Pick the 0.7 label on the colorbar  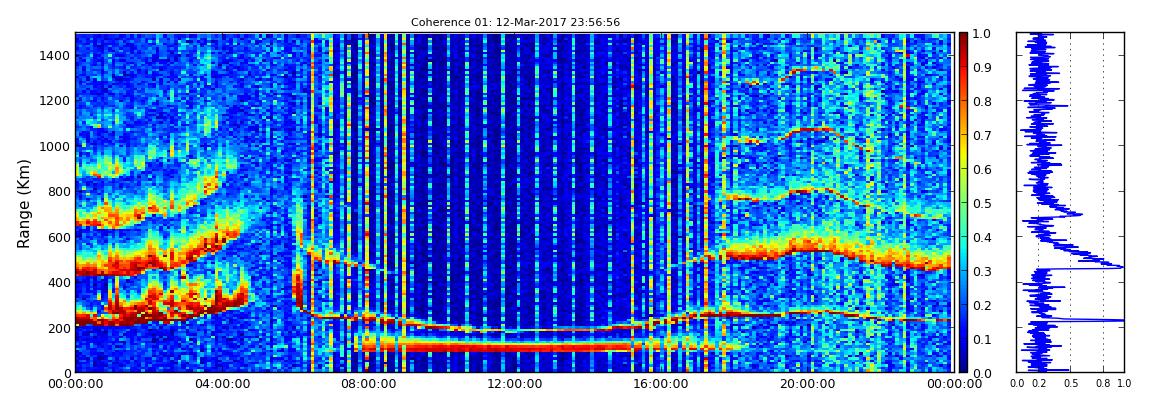982,136
